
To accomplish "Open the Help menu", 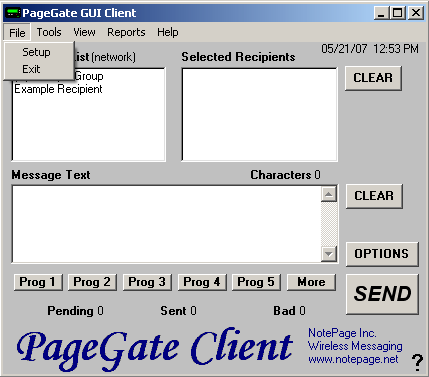I will tap(168, 32).
